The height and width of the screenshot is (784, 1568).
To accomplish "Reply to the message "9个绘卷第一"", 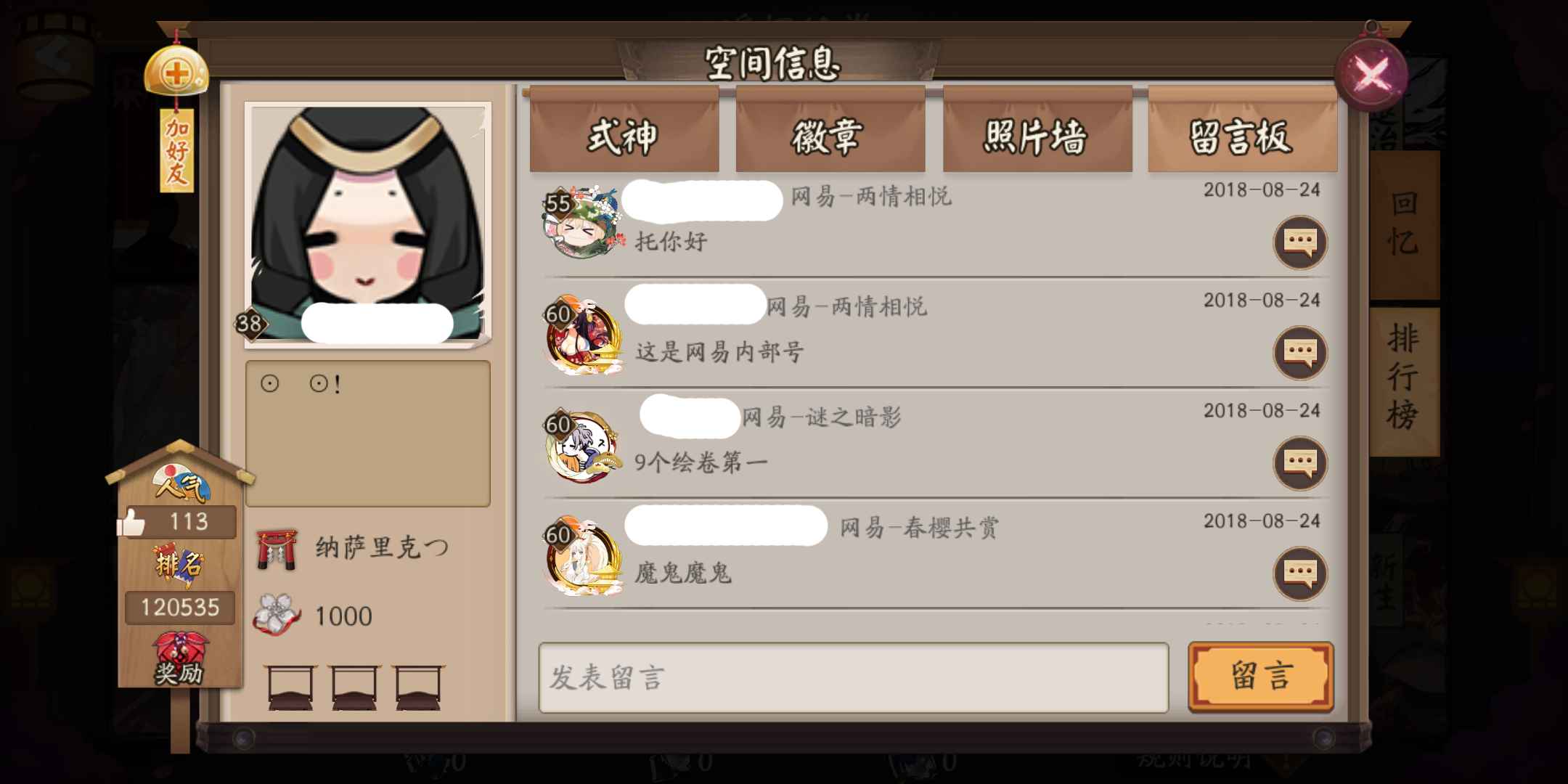I will pyautogui.click(x=1300, y=463).
